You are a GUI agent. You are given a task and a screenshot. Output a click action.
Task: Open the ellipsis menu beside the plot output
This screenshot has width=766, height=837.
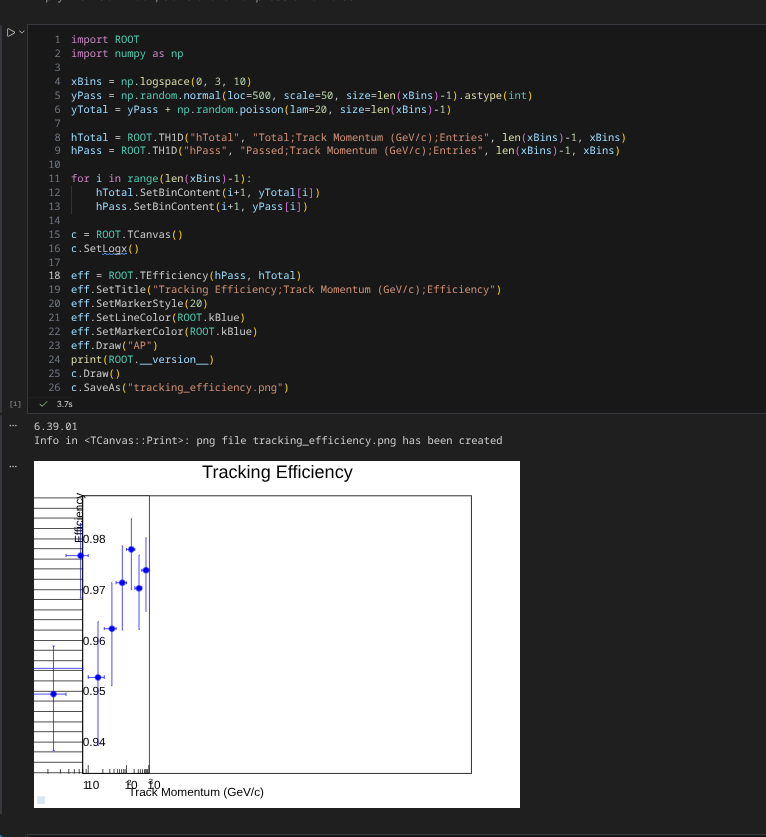click(13, 467)
